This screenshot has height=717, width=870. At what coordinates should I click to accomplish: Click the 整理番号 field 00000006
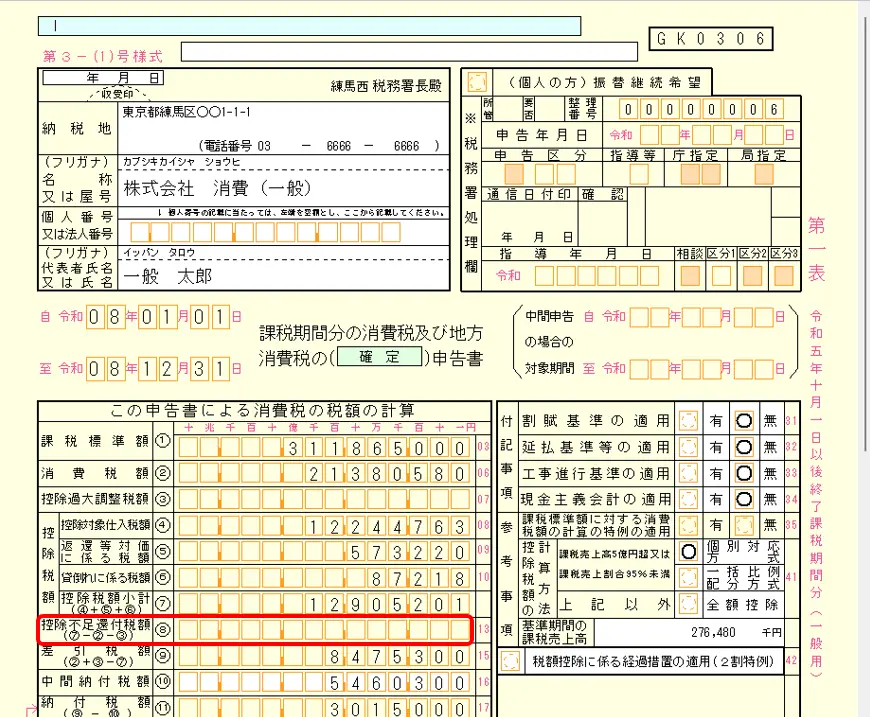point(701,109)
